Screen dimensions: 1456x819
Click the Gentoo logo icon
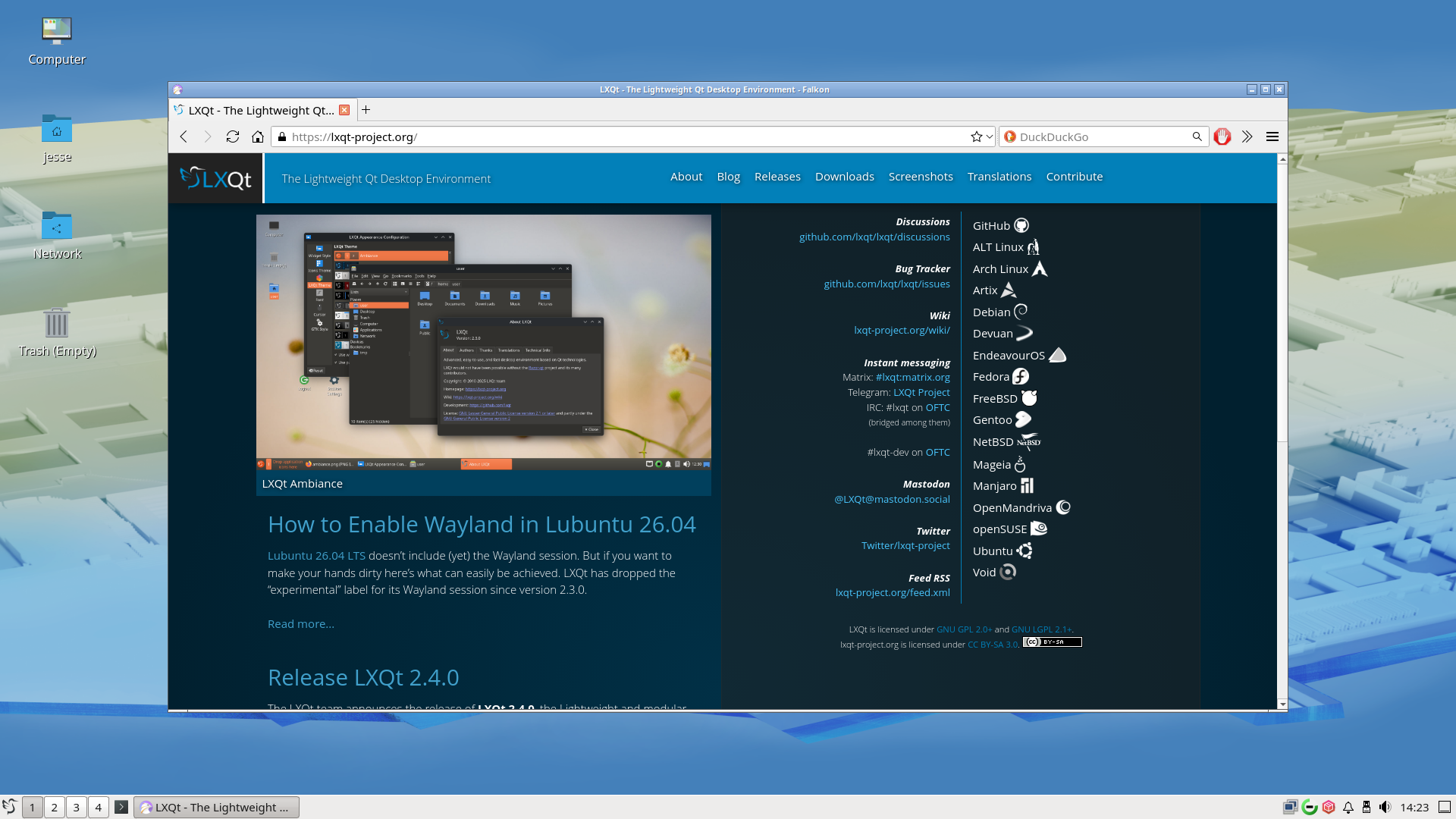click(1023, 419)
